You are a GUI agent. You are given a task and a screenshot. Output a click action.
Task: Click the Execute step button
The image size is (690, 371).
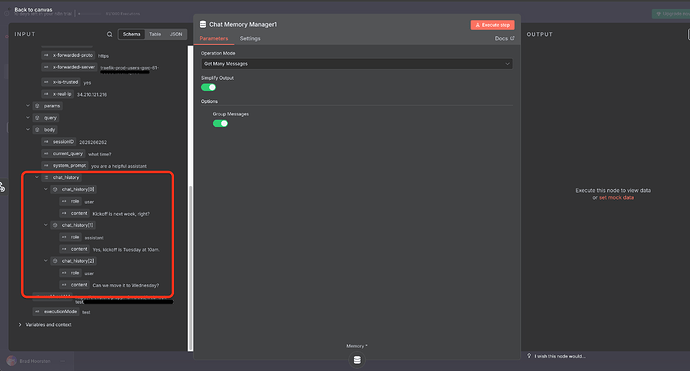click(492, 25)
